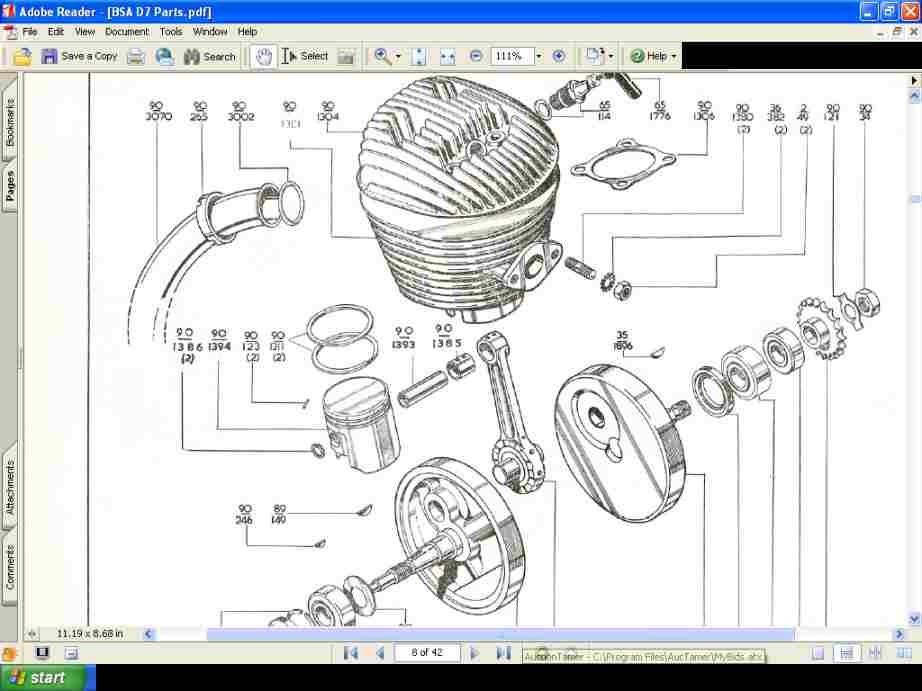Toggle the Select tool on
This screenshot has height=691, width=922.
[x=296, y=56]
